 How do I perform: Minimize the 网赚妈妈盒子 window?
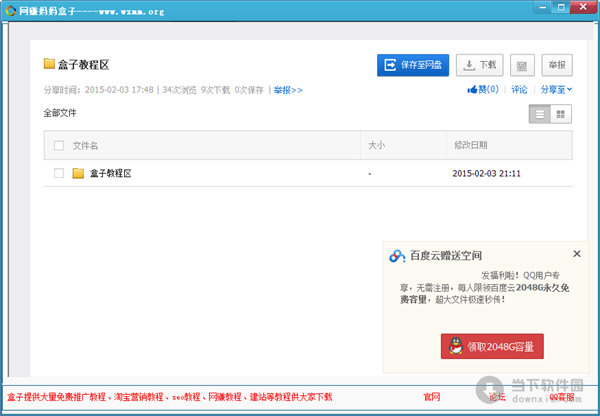[542, 7]
